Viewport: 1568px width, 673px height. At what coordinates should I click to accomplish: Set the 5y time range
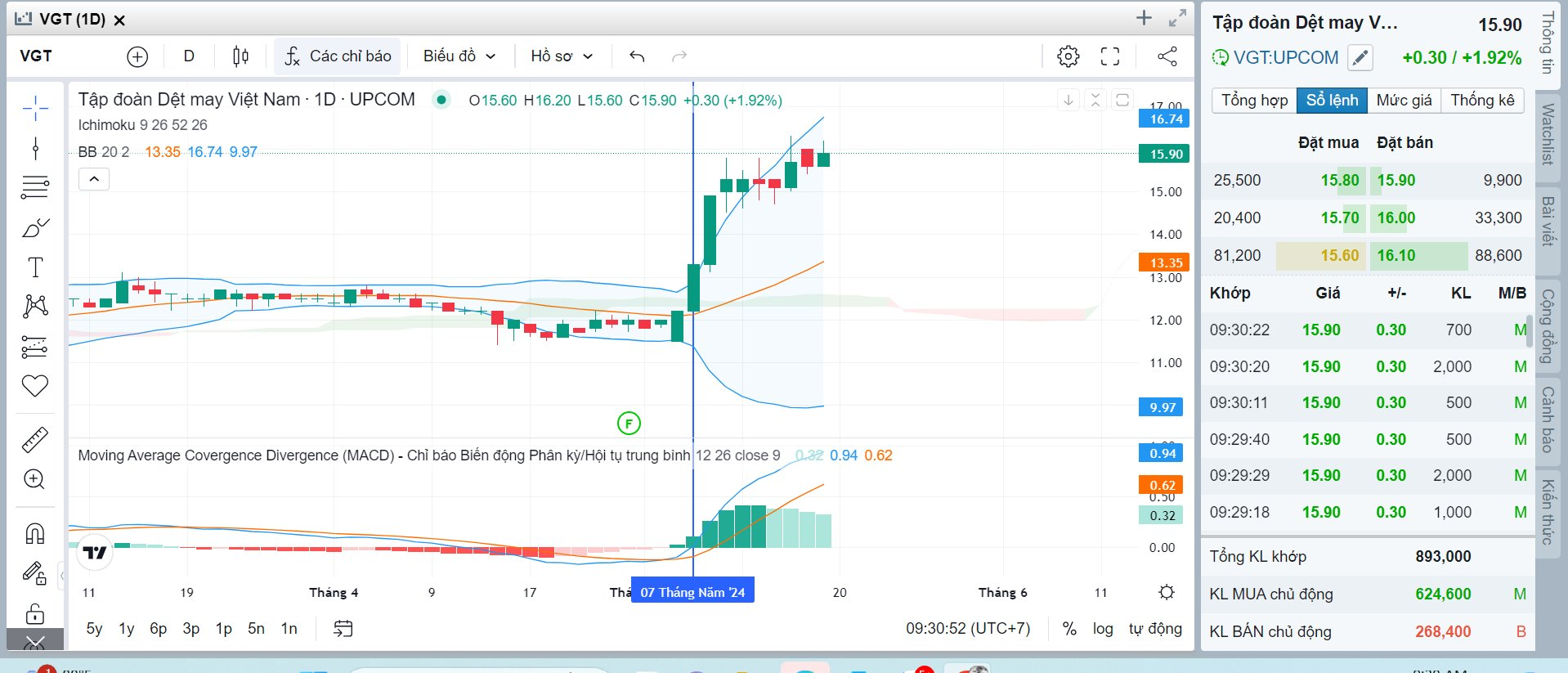pyautogui.click(x=94, y=629)
